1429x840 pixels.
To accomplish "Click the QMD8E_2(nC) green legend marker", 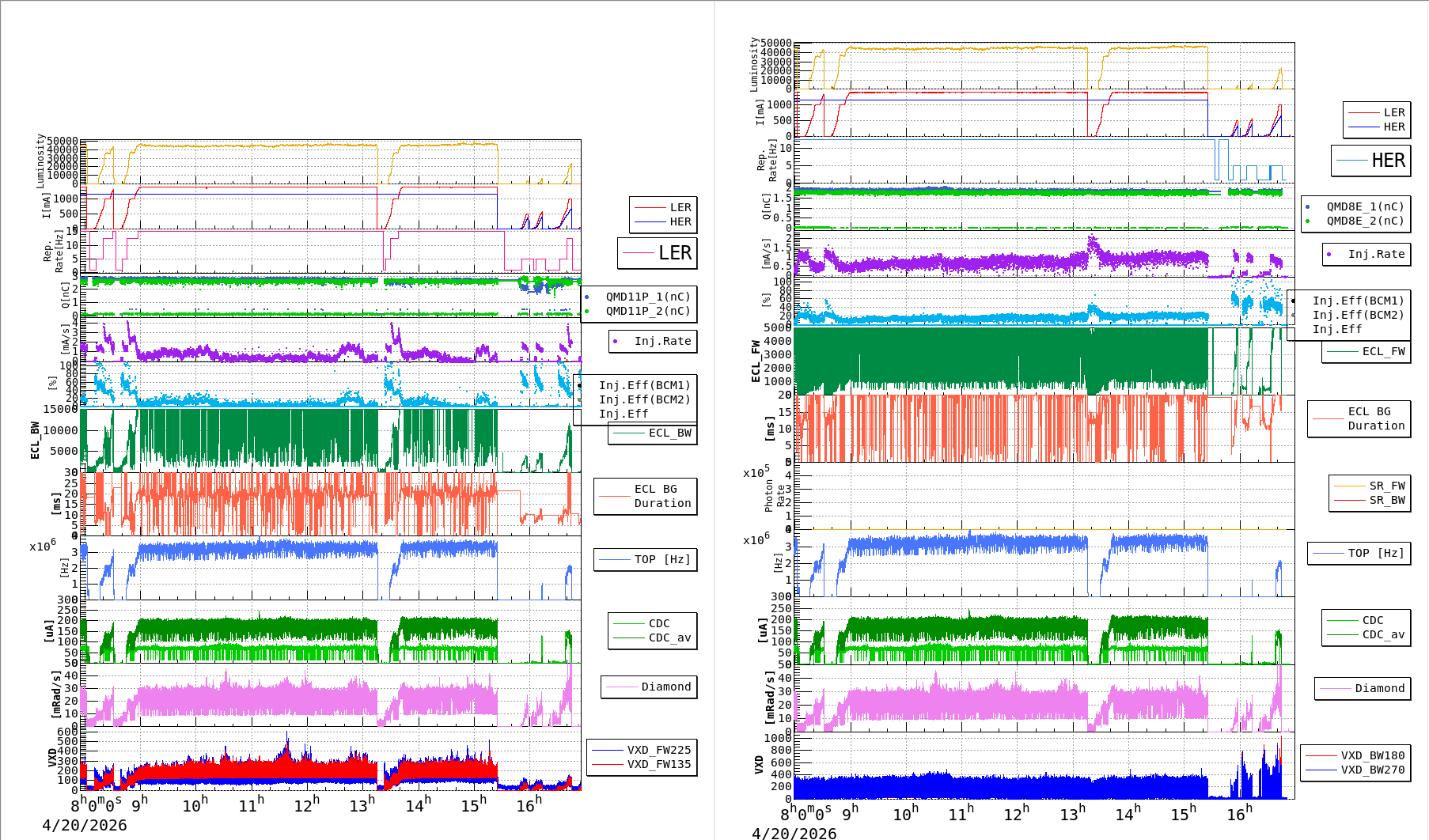I will coord(1307,221).
